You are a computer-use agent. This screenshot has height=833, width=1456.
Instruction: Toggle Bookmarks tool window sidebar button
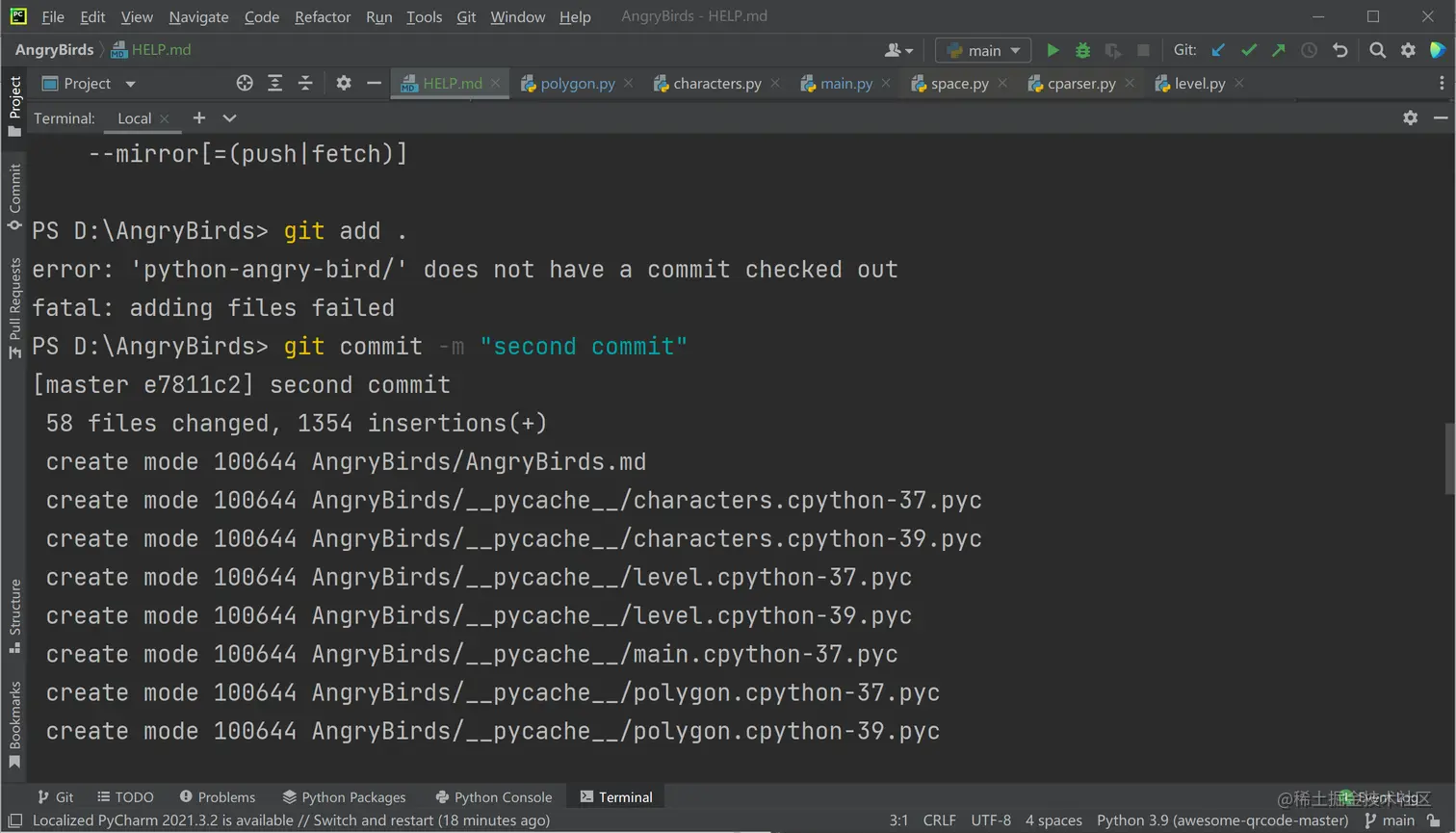point(14,724)
